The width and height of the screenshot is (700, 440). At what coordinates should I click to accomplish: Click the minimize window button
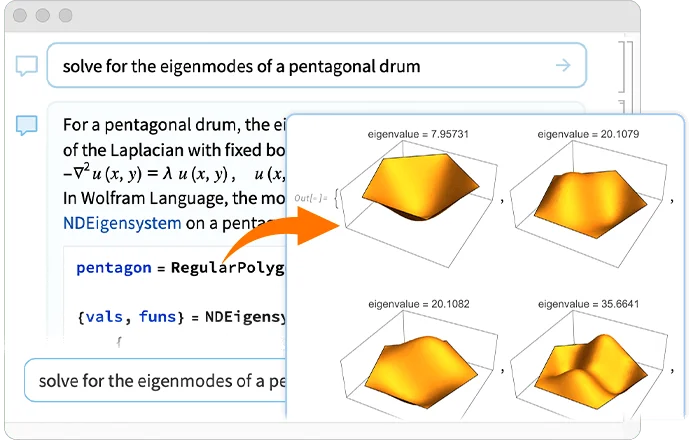click(x=43, y=15)
